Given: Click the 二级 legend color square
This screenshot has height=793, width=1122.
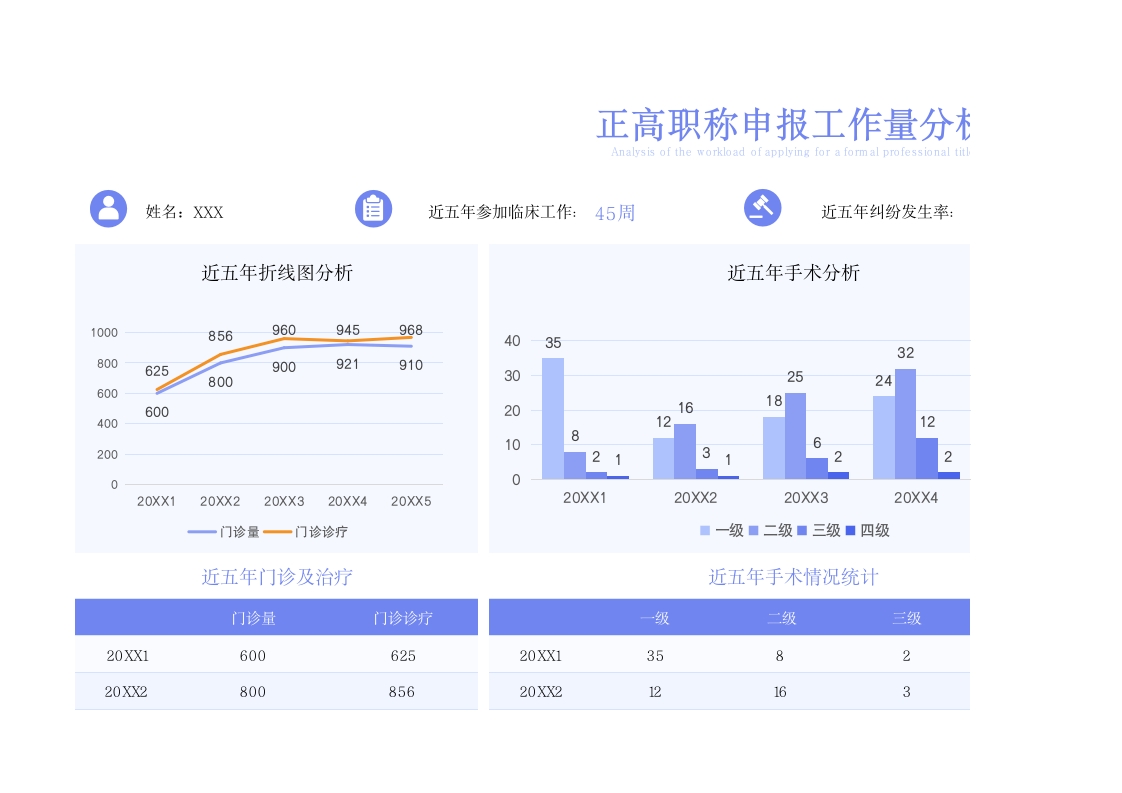Looking at the screenshot, I should point(756,531).
